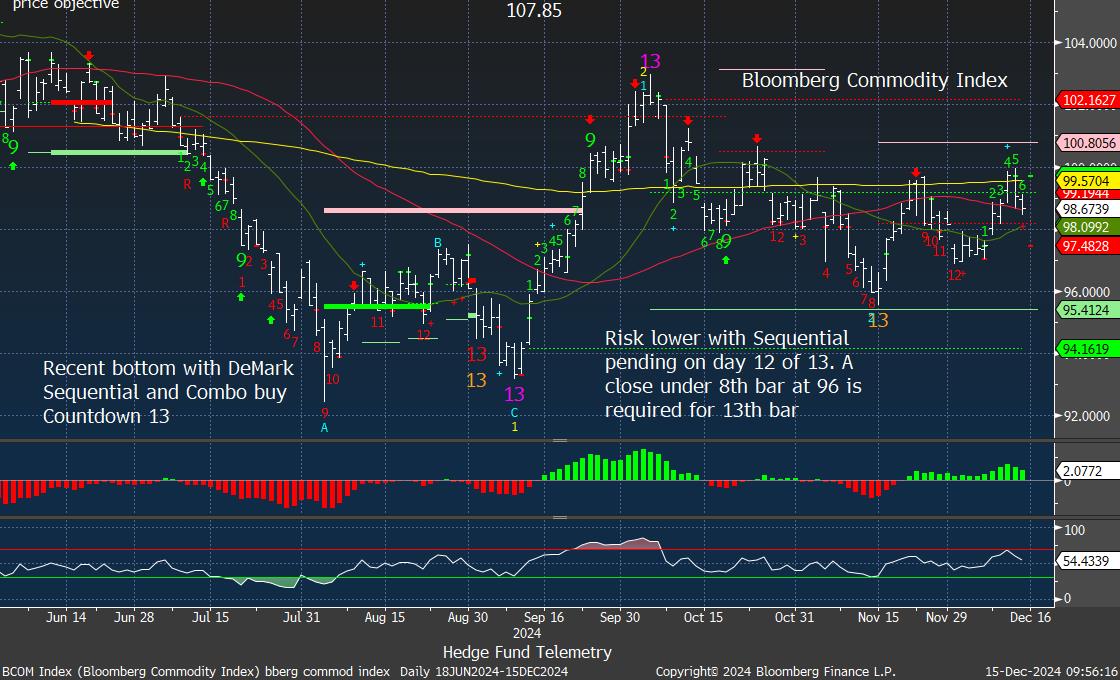Select the 107.85 price objective value

534,10
